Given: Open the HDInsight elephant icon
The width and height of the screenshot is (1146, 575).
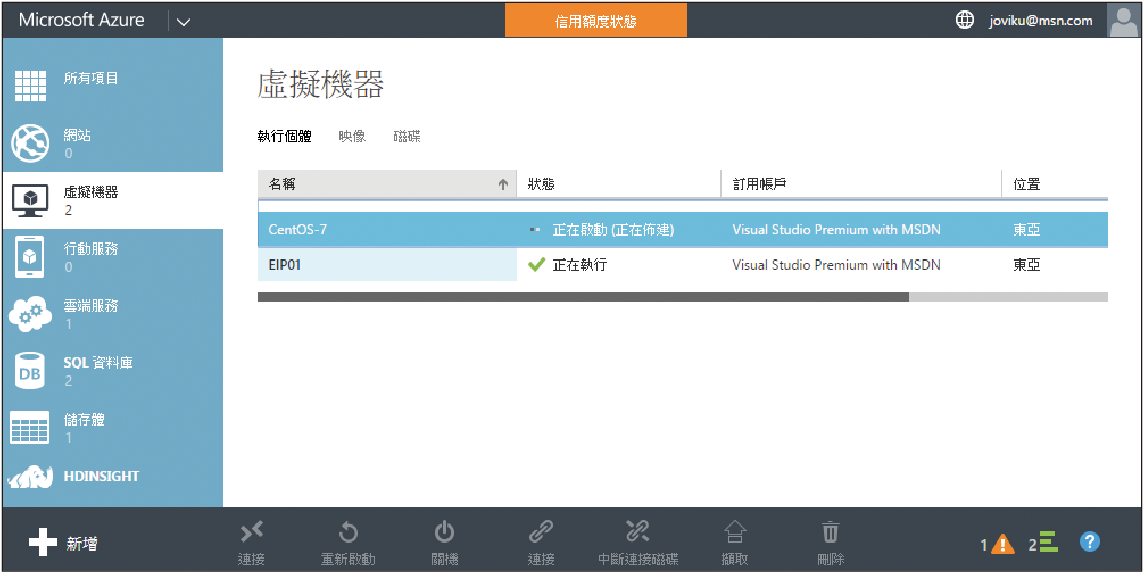Looking at the screenshot, I should 31,477.
